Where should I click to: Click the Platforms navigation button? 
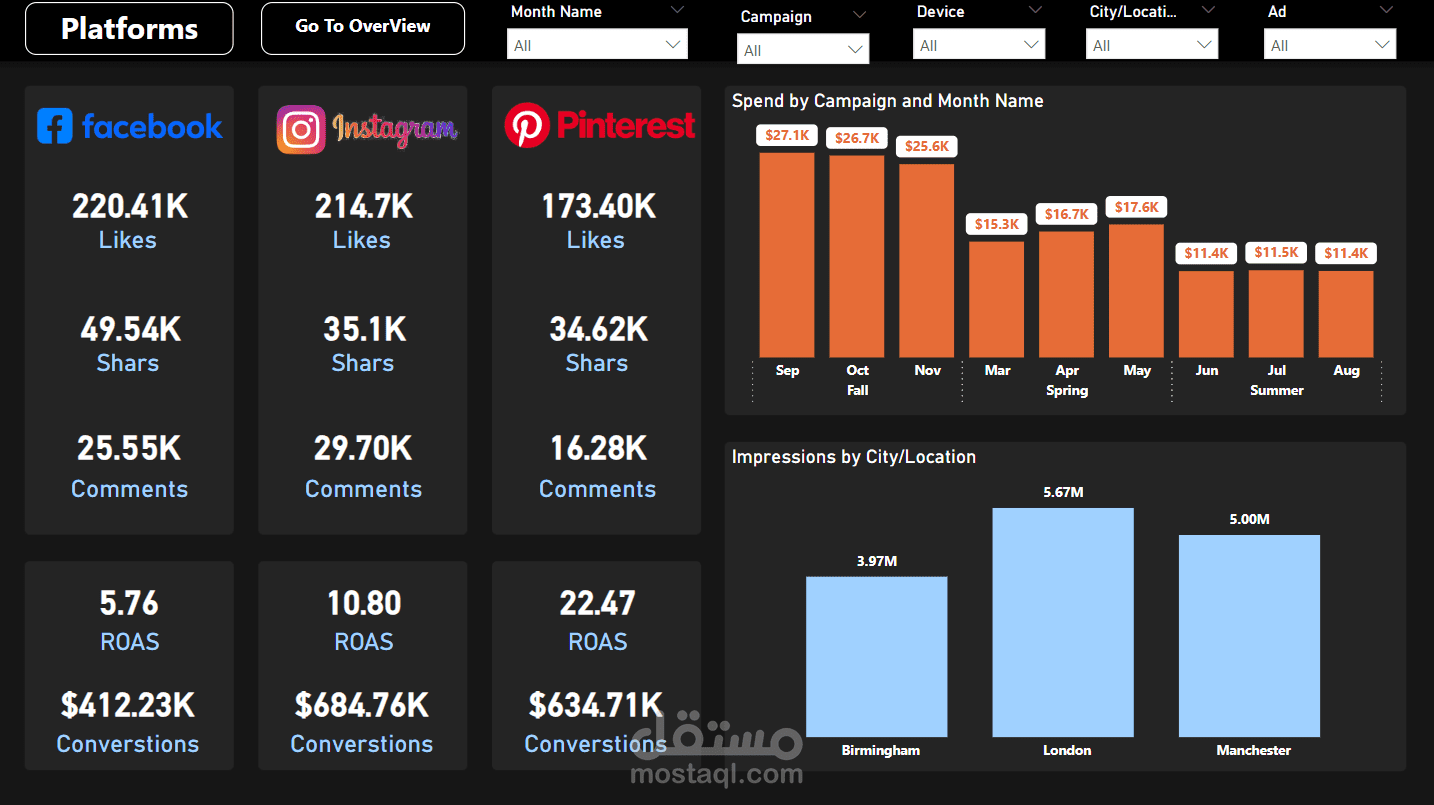(128, 28)
